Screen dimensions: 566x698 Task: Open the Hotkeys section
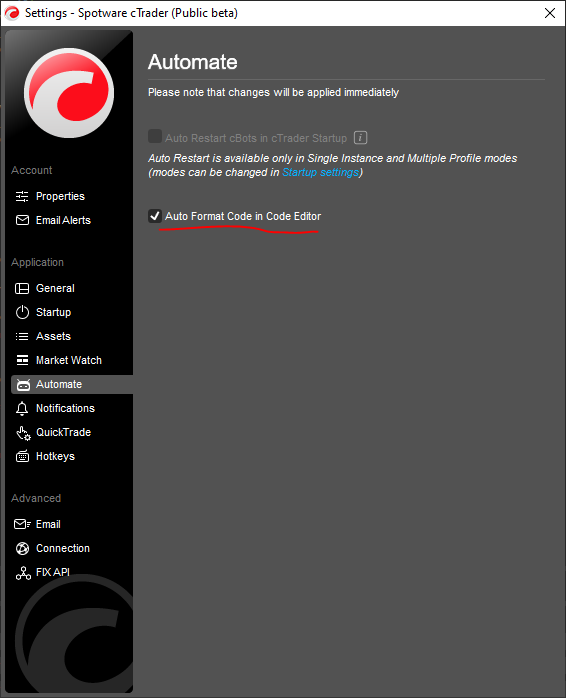55,457
